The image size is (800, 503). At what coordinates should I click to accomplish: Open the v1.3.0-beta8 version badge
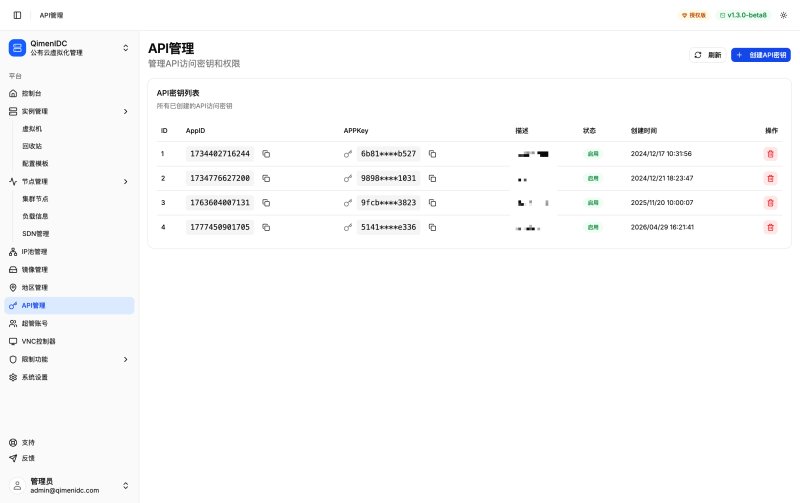[743, 15]
